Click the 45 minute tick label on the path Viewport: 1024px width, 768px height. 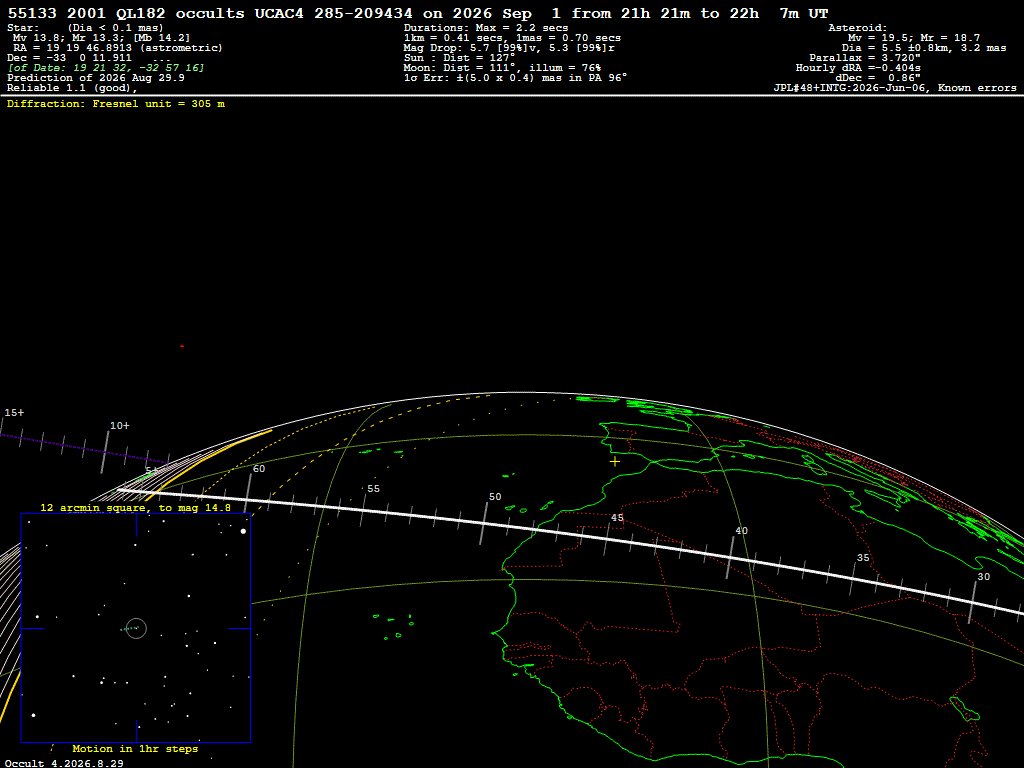point(617,518)
